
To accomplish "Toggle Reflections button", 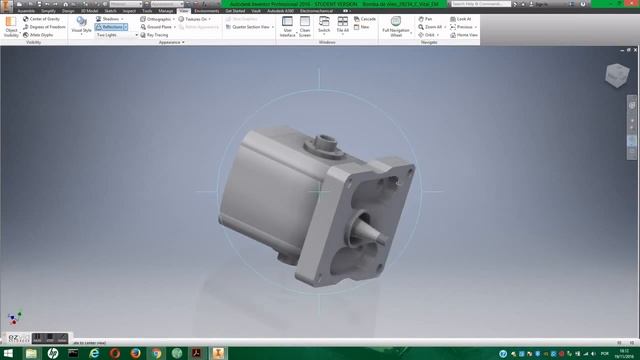I will point(109,27).
